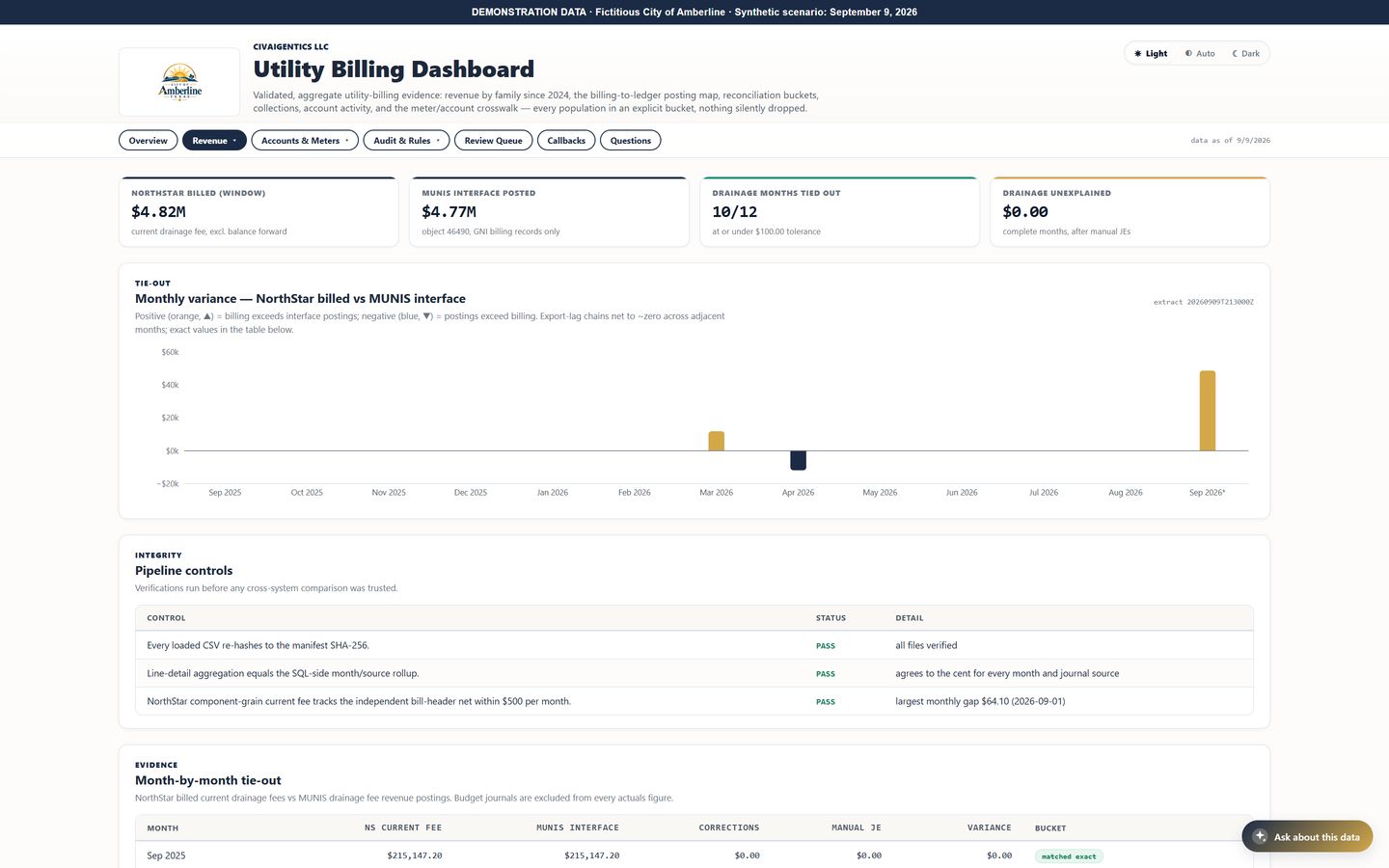Expand the Accounts & Meters menu
Image resolution: width=1389 pixels, height=868 pixels.
click(305, 140)
